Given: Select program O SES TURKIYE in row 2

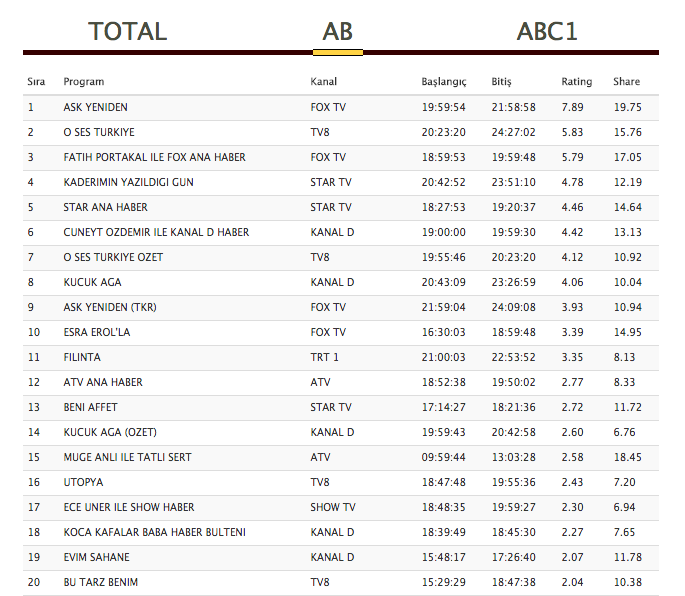Looking at the screenshot, I should (x=99, y=132).
